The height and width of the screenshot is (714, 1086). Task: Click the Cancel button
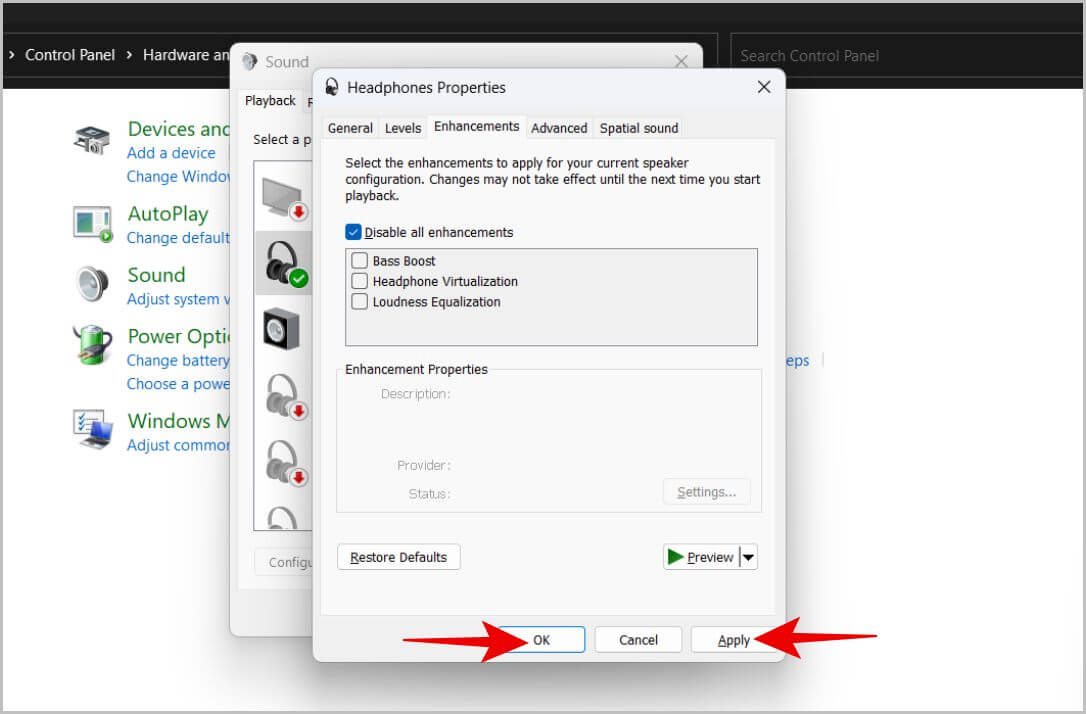click(638, 640)
